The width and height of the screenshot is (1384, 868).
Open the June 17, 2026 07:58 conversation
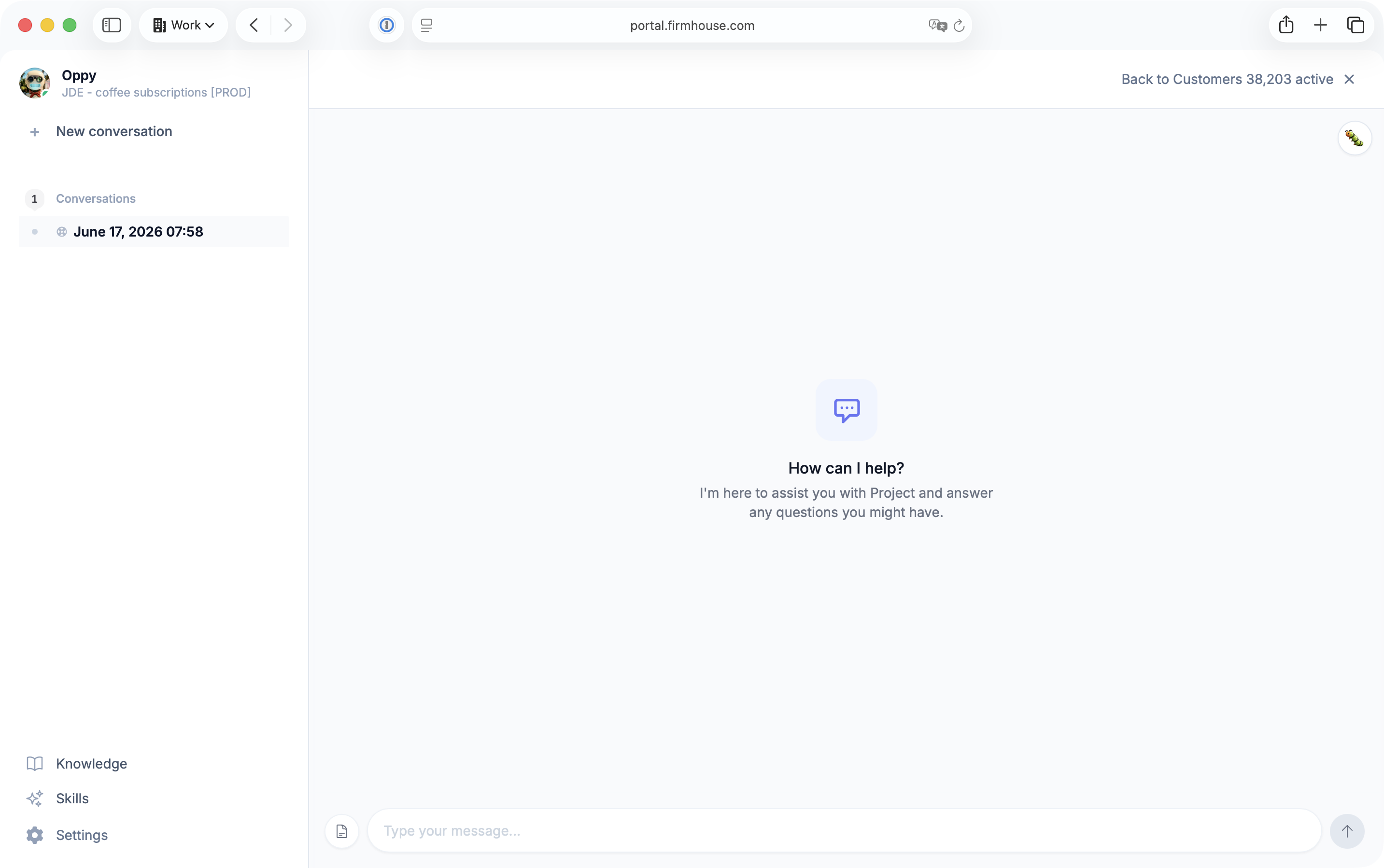(154, 232)
